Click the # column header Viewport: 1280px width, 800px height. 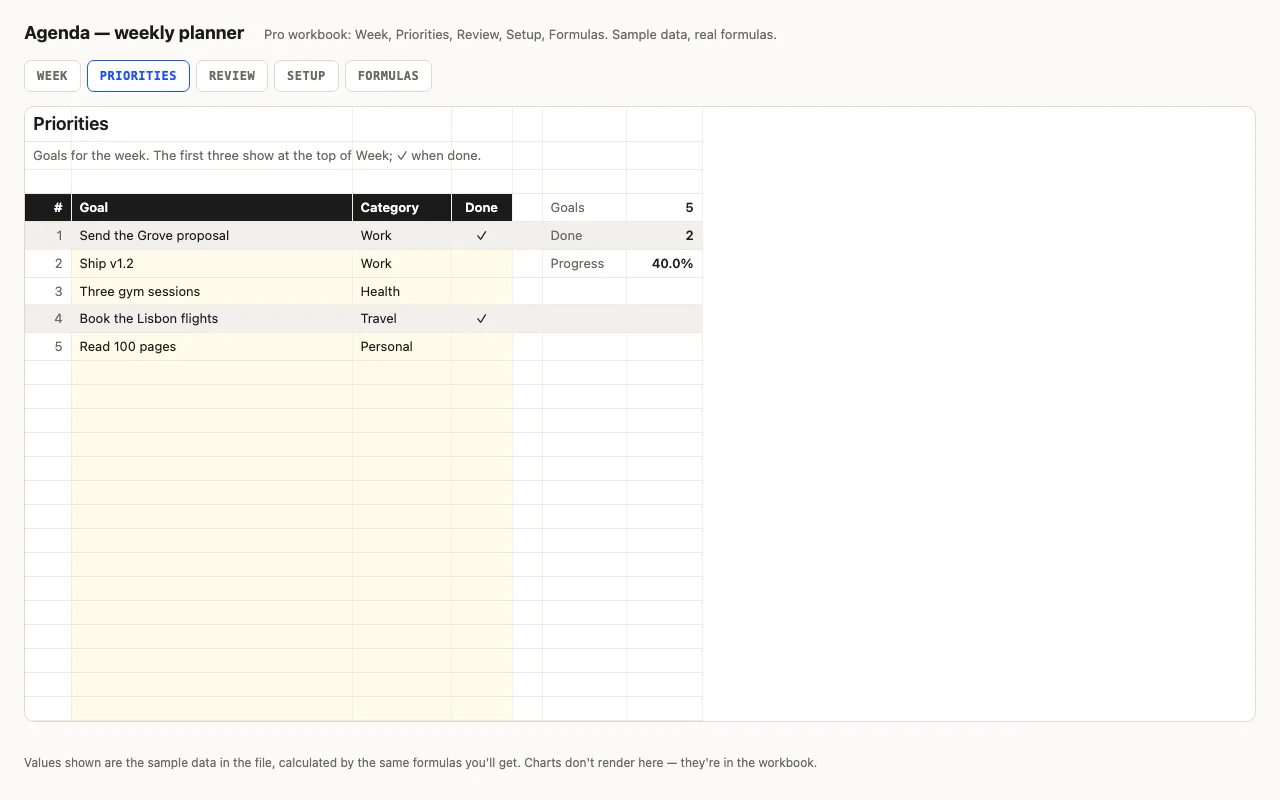pos(48,208)
